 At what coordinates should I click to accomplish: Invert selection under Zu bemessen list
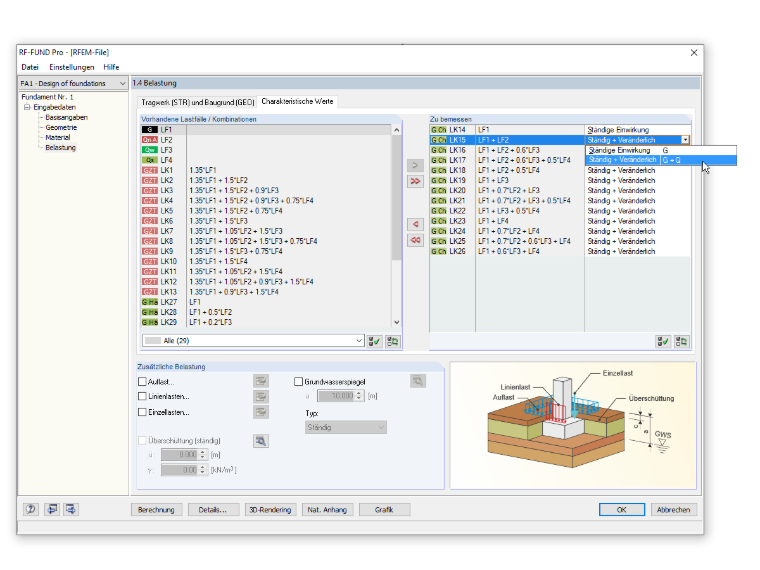pos(681,342)
